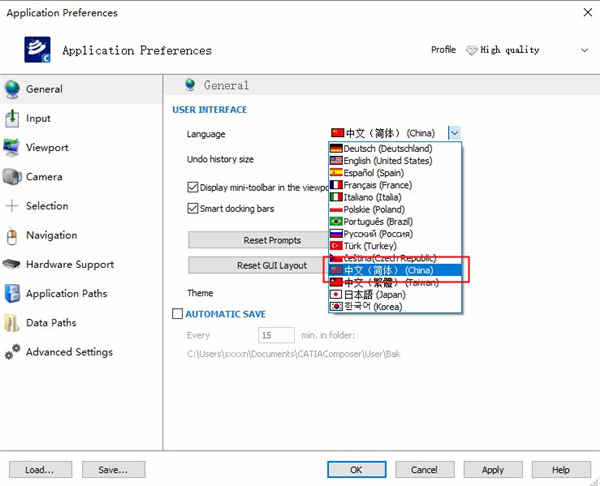Click the Italy flag icon

point(336,197)
